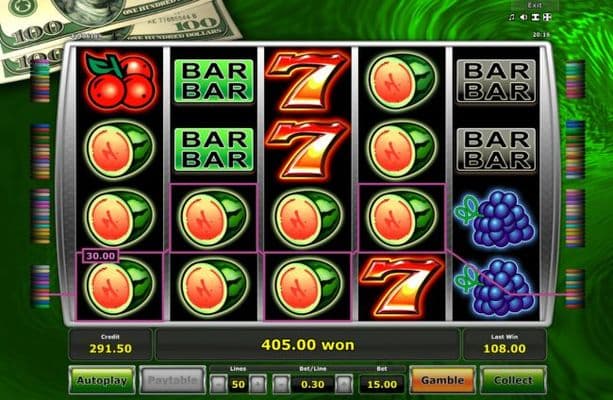The image size is (613, 400).
Task: Click the top silver BAR BAR symbol
Action: pyautogui.click(x=496, y=81)
